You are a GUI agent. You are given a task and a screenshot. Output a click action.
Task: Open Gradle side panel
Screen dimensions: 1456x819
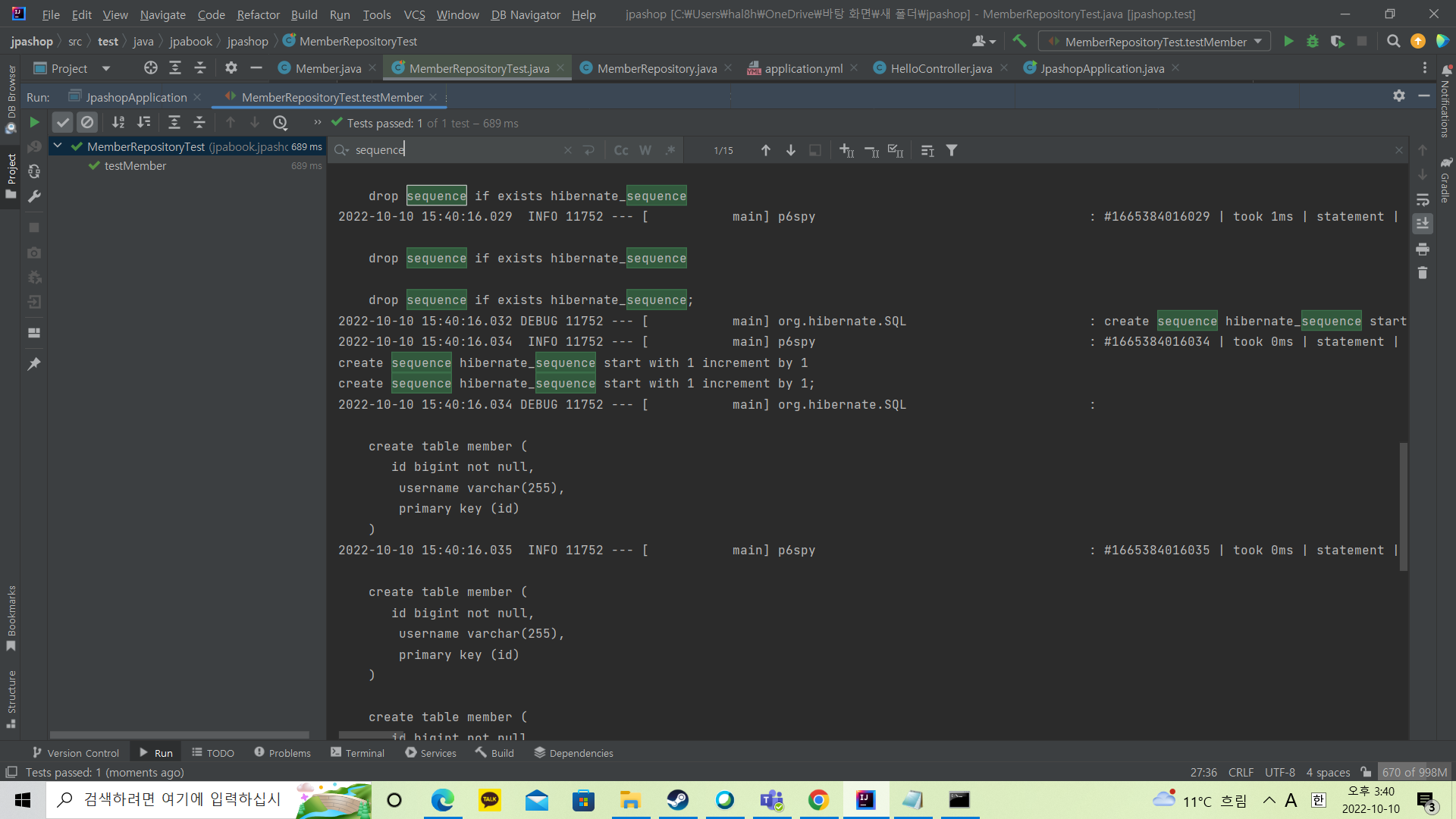(1445, 180)
